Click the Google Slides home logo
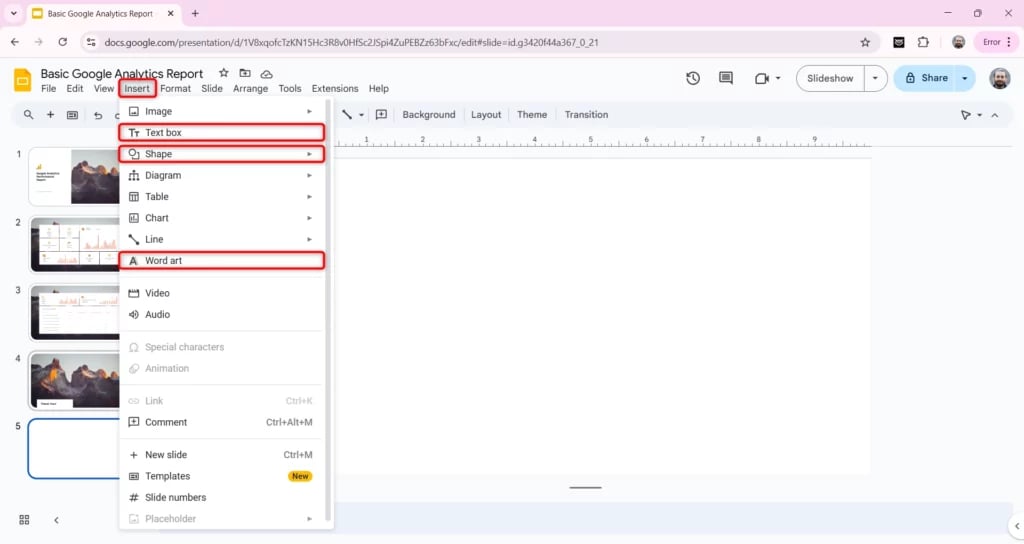Image resolution: width=1024 pixels, height=544 pixels. (x=23, y=80)
